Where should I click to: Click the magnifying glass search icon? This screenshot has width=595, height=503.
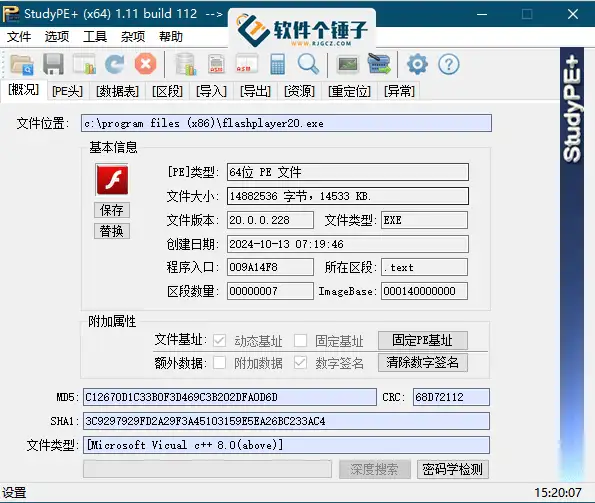tap(308, 64)
